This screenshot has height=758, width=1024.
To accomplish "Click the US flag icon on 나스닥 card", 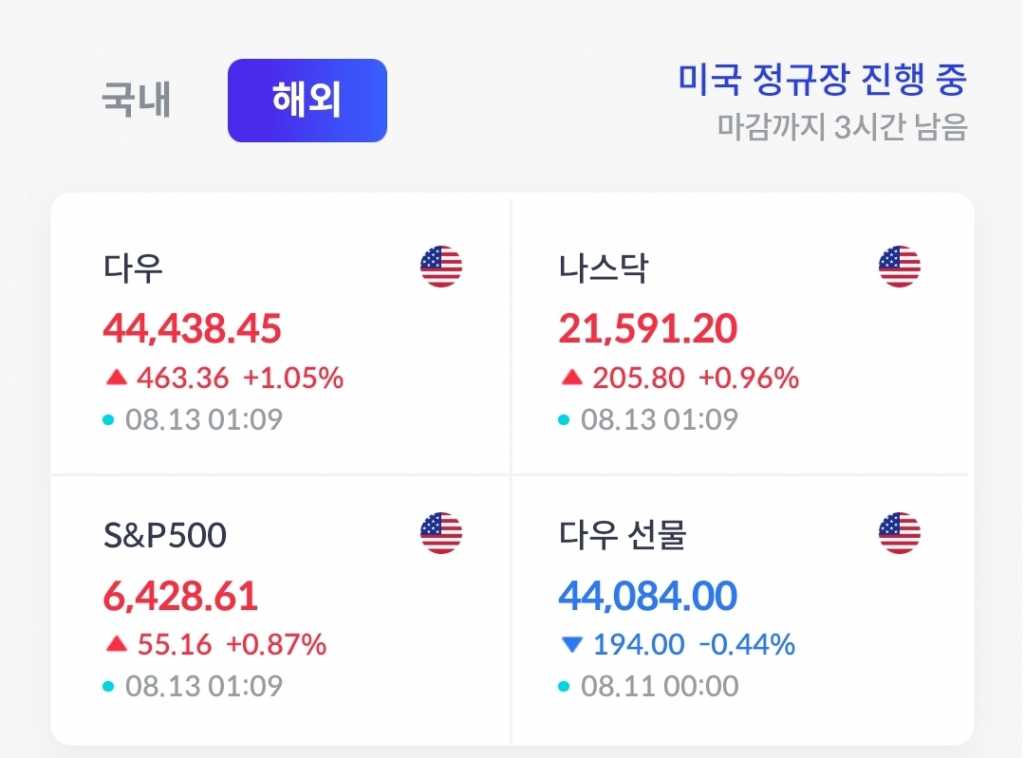I will tap(899, 267).
